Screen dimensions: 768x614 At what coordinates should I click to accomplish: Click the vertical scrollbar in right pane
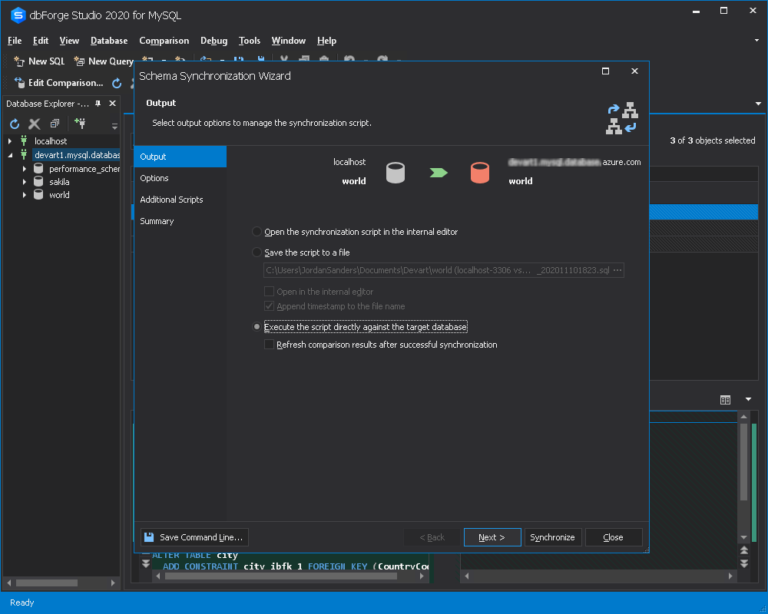click(x=743, y=460)
